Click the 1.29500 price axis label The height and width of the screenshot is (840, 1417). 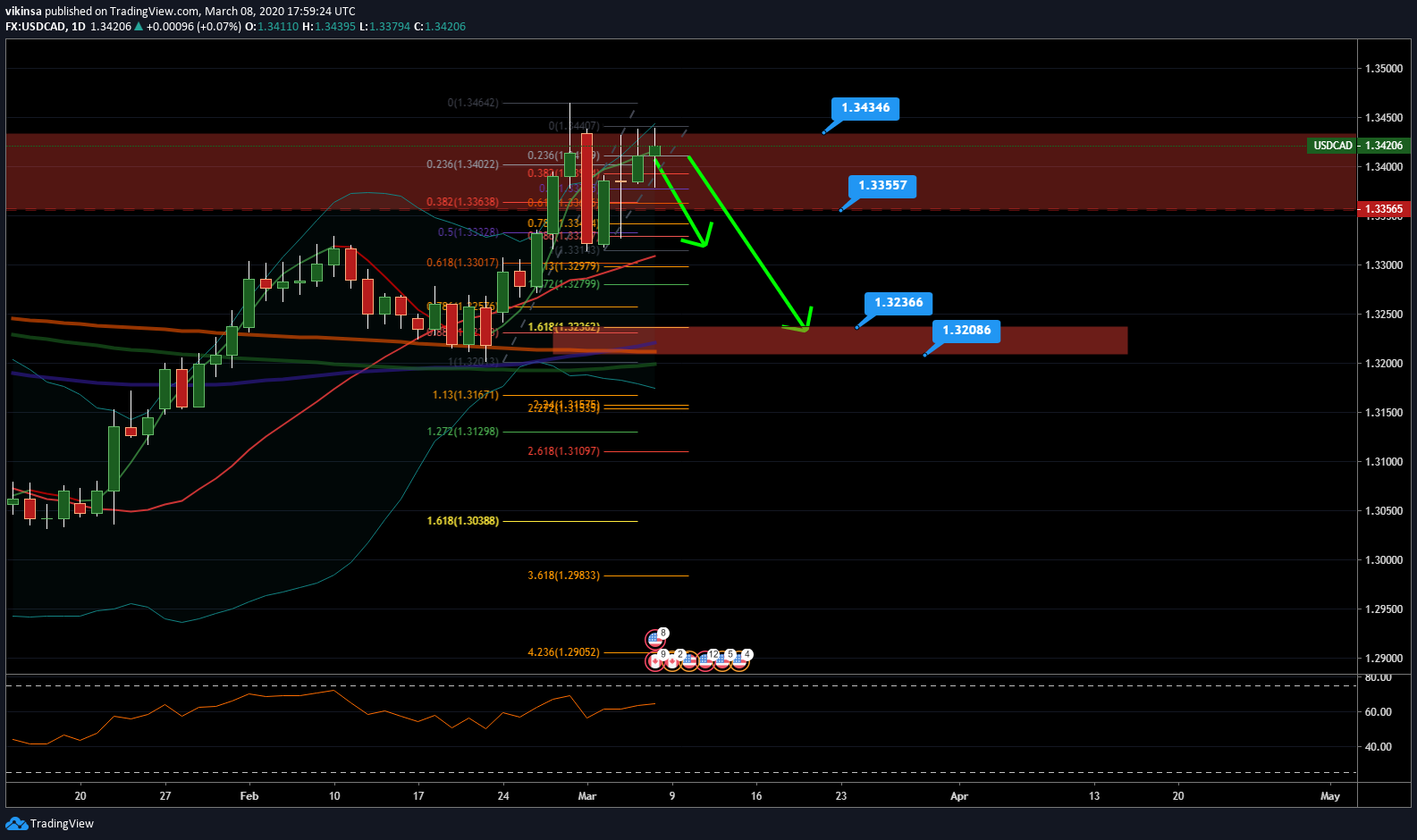(1383, 609)
